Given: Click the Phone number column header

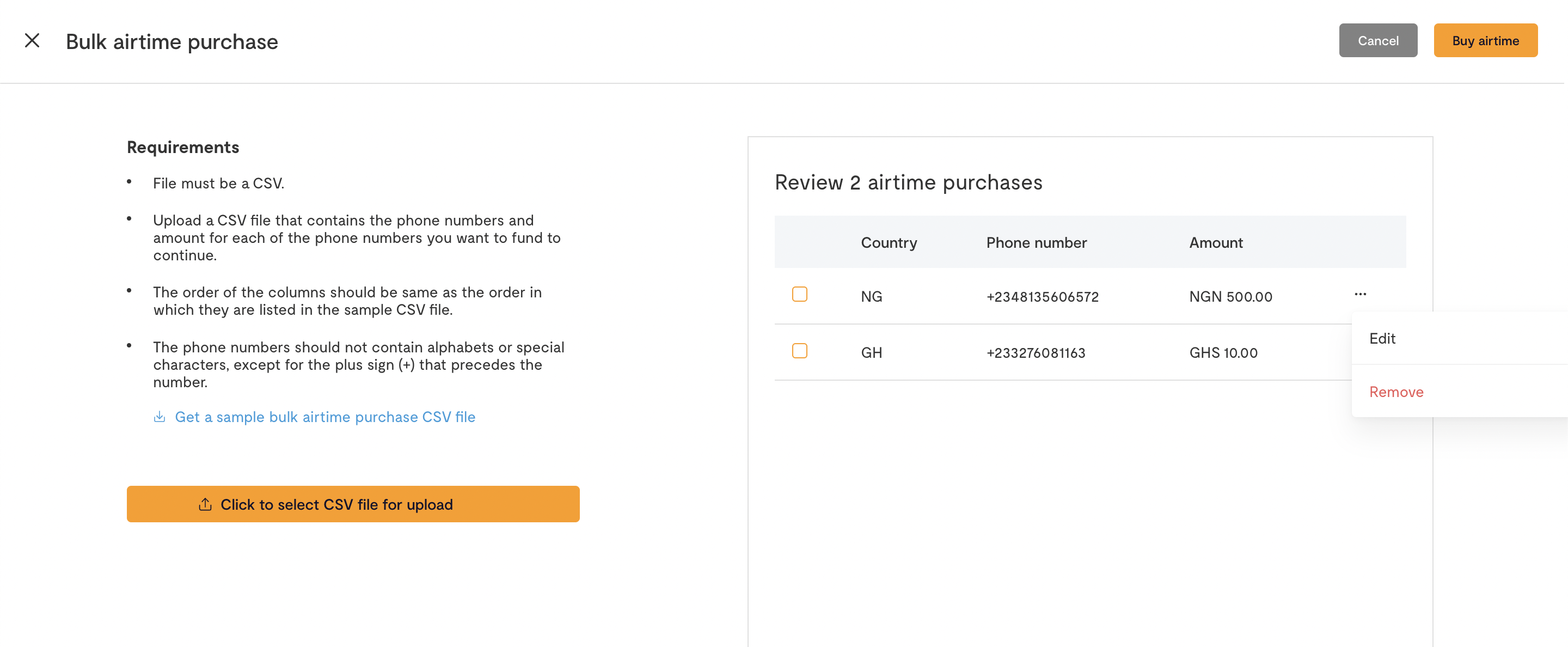Looking at the screenshot, I should click(x=1036, y=243).
